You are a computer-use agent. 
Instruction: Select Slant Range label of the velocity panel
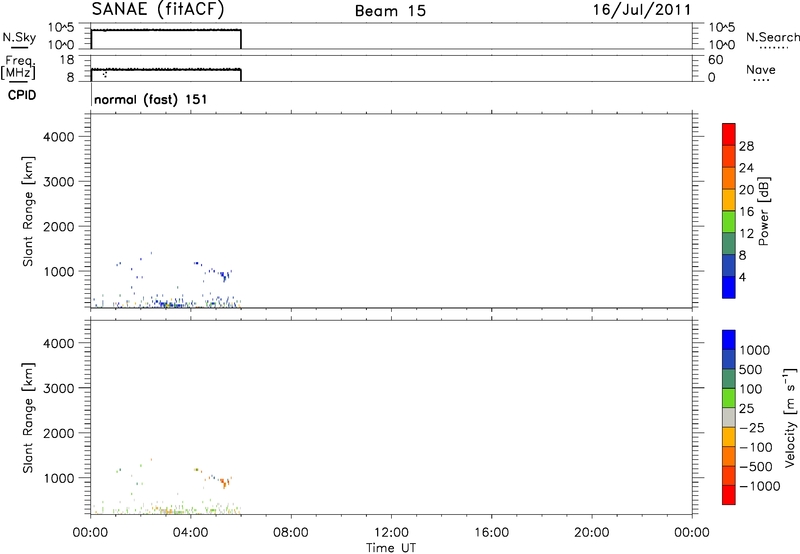28,418
